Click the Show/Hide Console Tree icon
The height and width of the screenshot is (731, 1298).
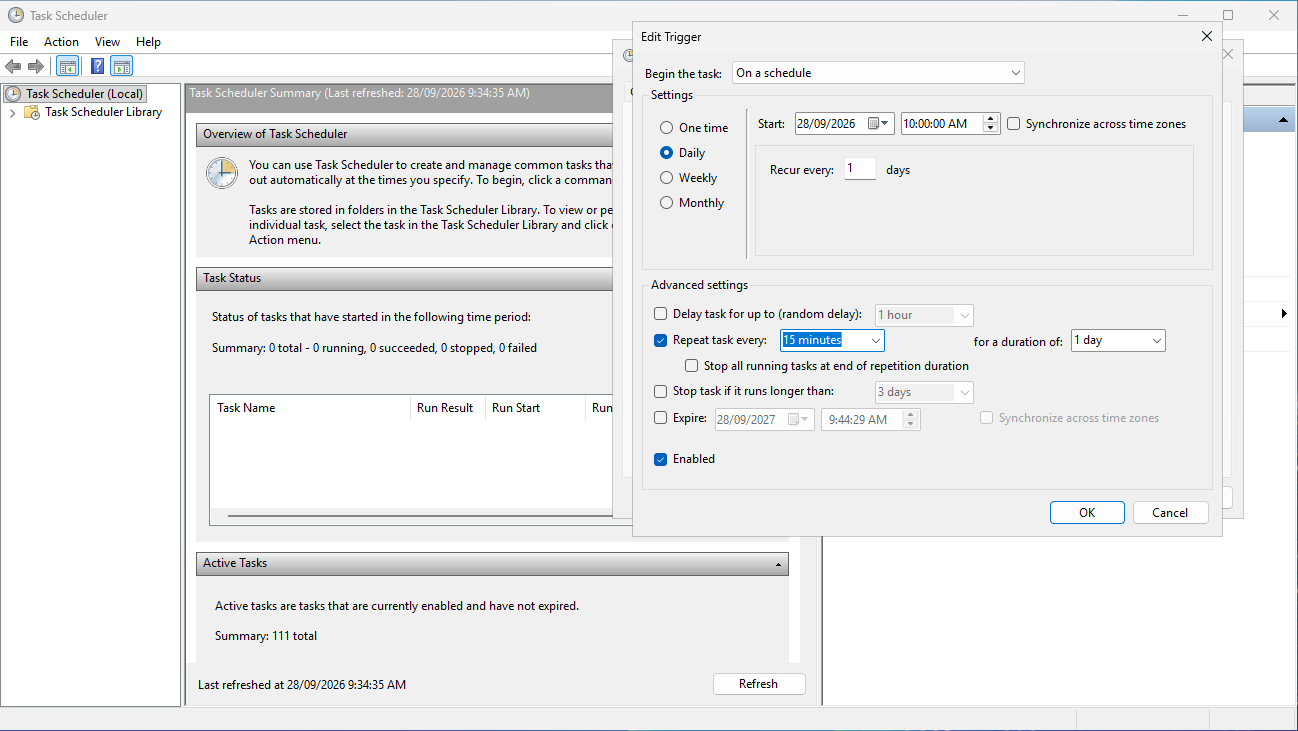click(68, 67)
